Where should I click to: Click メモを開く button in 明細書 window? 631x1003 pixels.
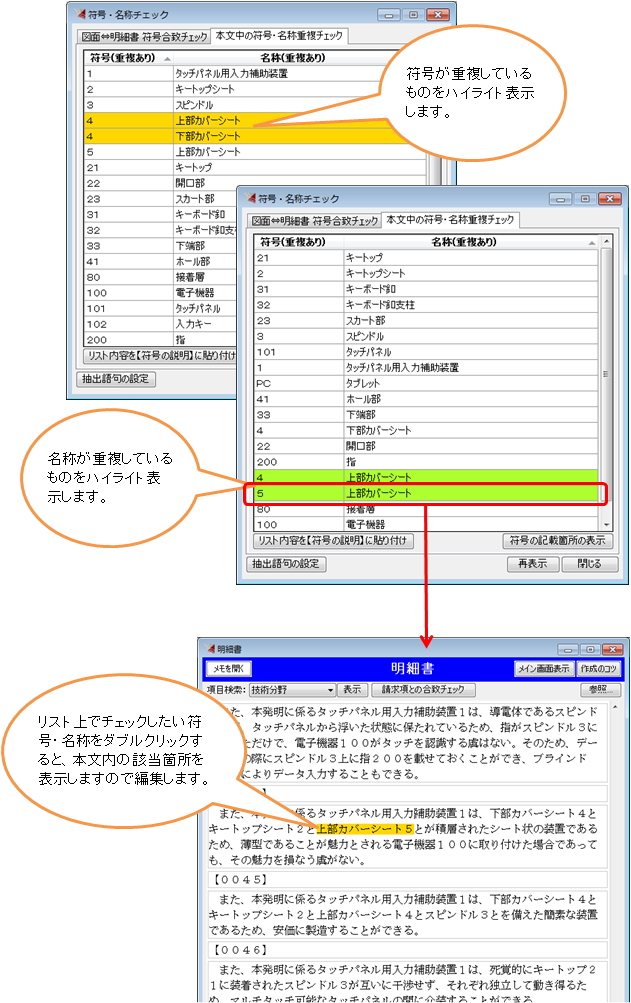tap(228, 668)
